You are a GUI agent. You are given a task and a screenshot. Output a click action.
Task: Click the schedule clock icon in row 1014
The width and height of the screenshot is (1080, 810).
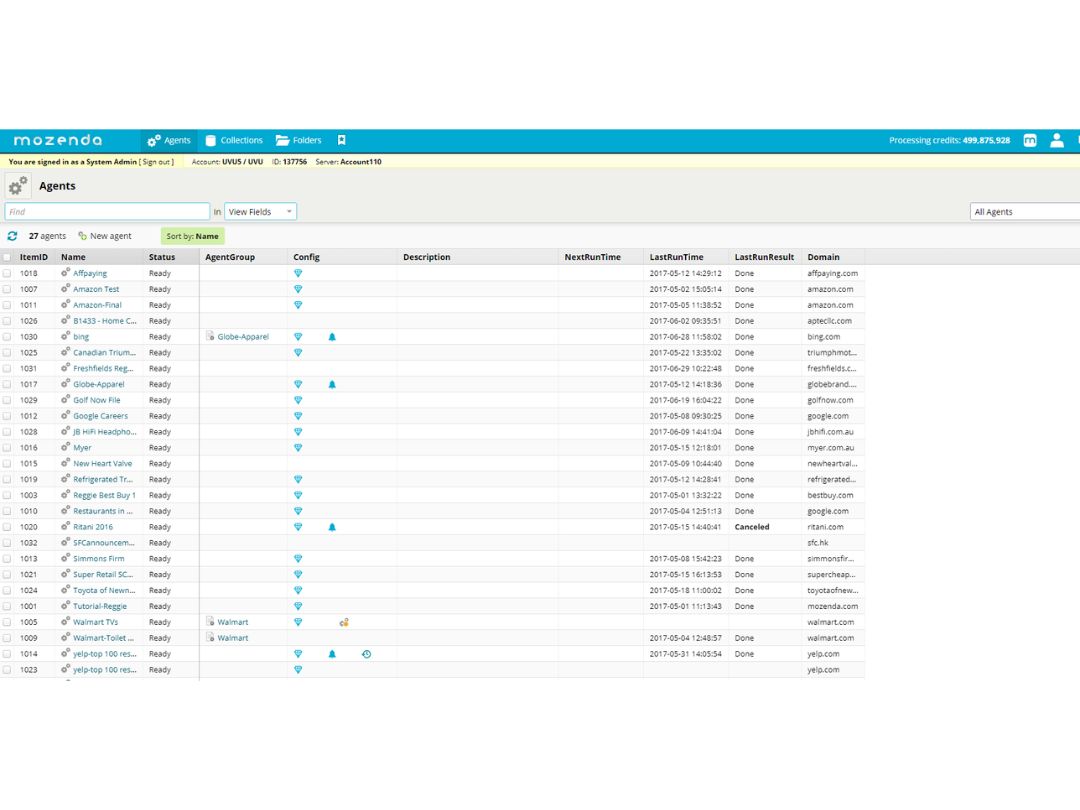[366, 654]
